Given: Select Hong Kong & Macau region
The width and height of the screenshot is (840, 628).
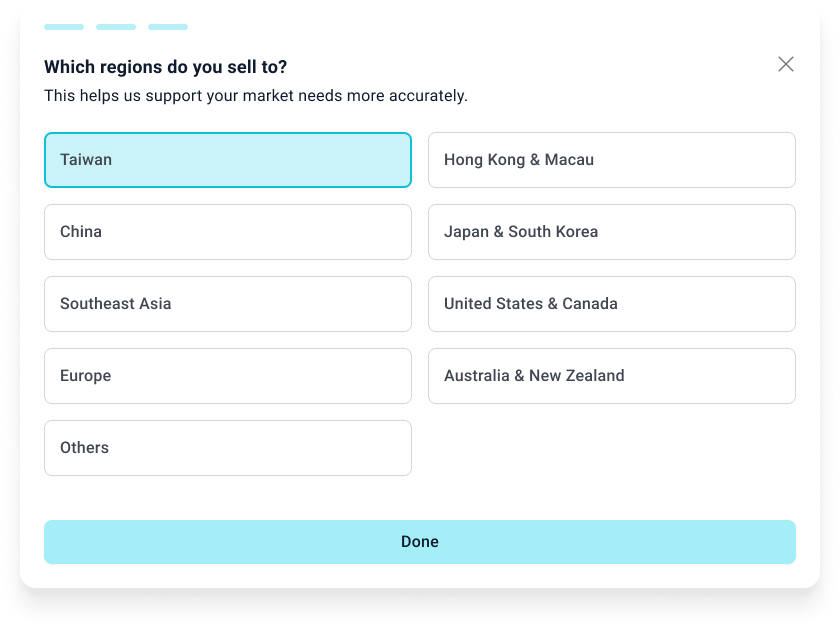Looking at the screenshot, I should pos(611,160).
